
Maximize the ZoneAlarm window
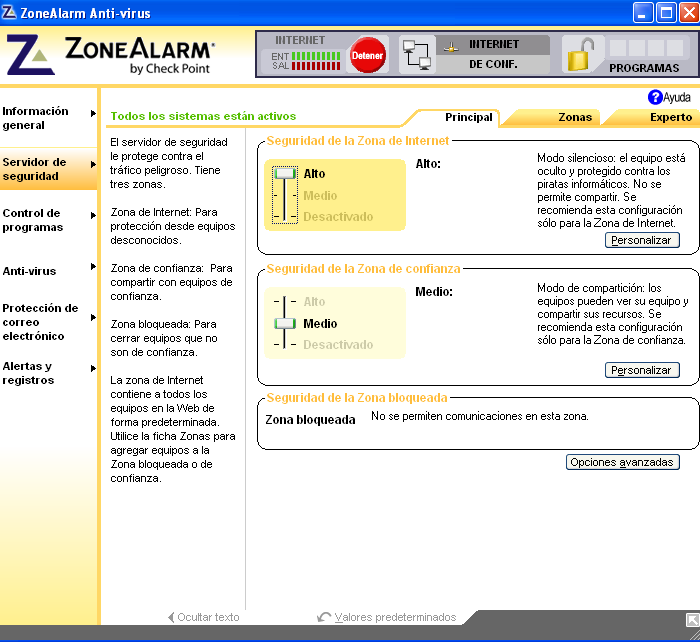[666, 12]
